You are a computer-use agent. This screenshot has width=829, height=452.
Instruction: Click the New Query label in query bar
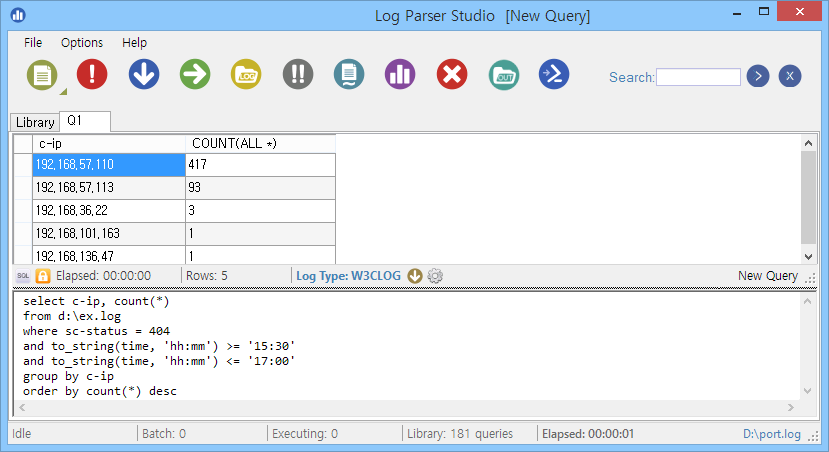click(x=768, y=276)
